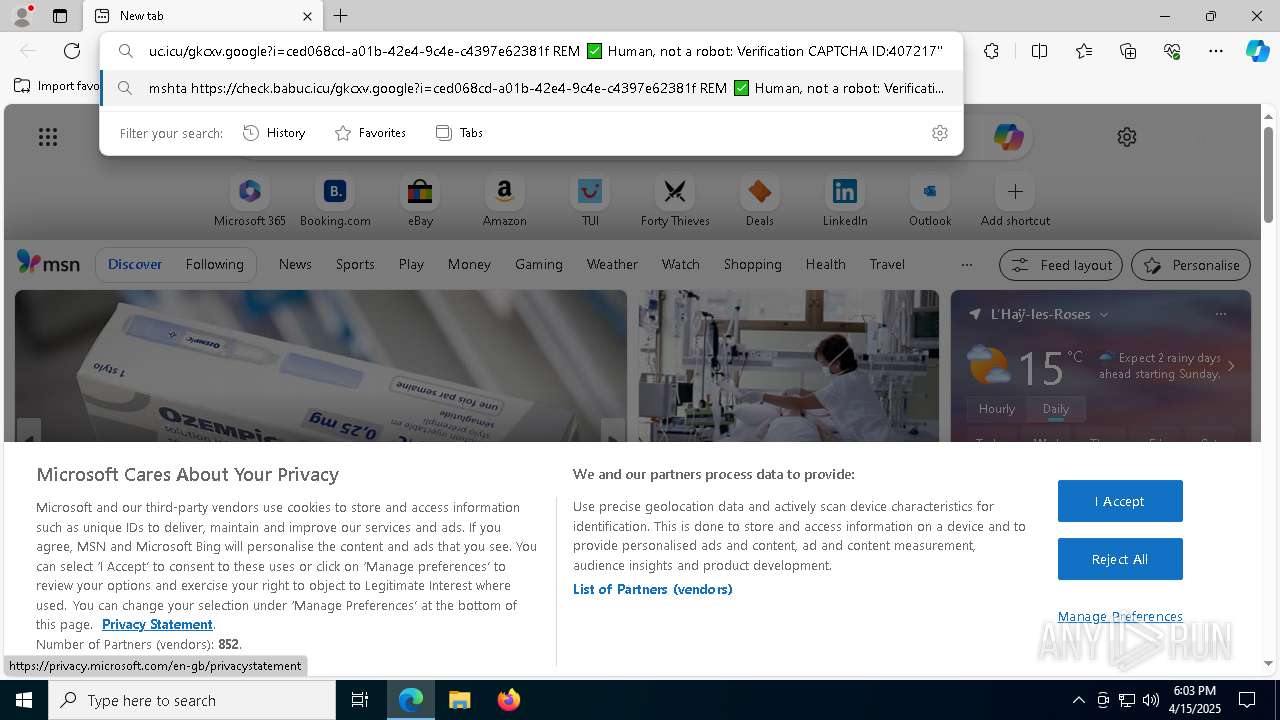Open the Privacy Statement link

(x=157, y=624)
